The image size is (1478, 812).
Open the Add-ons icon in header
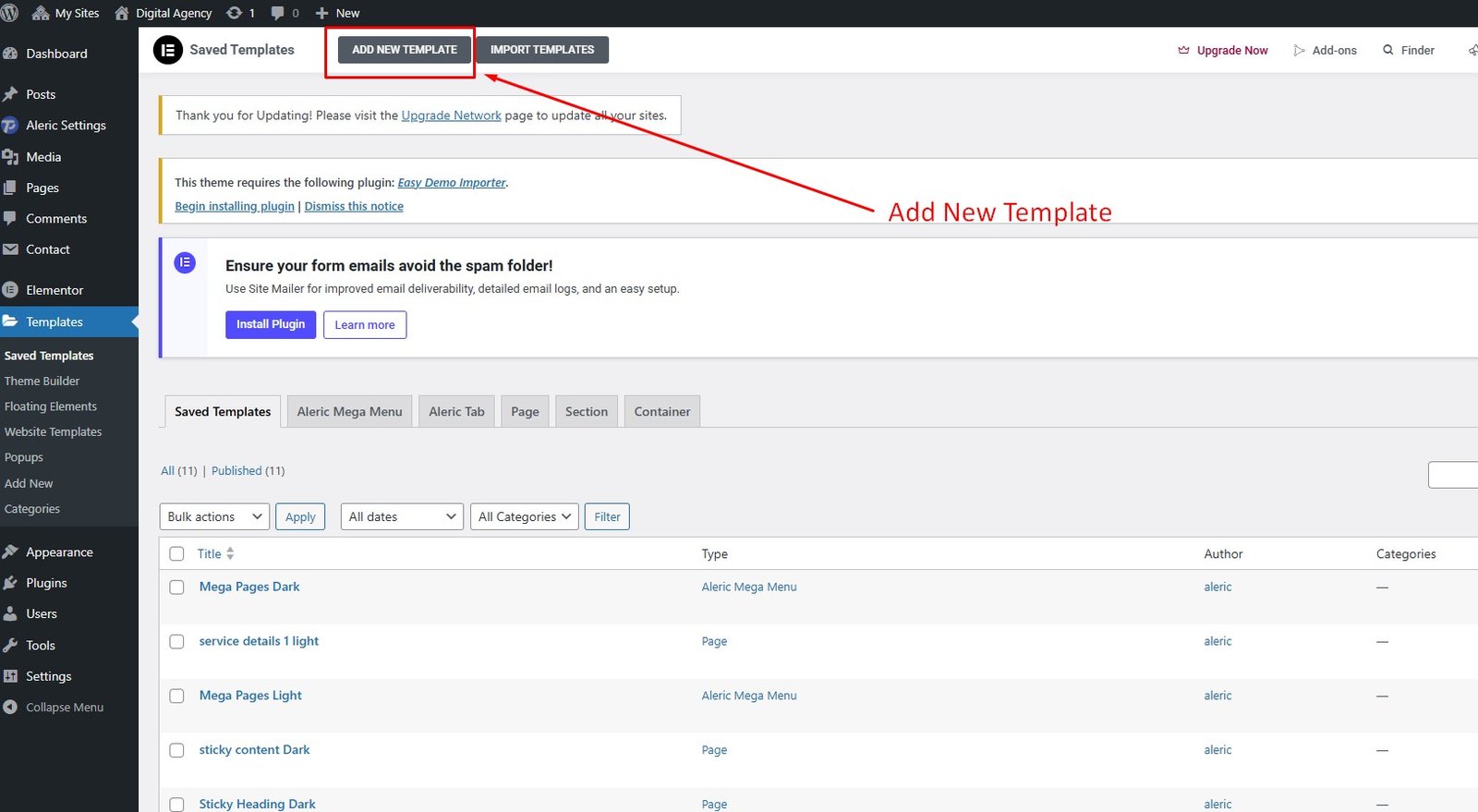tap(1299, 50)
